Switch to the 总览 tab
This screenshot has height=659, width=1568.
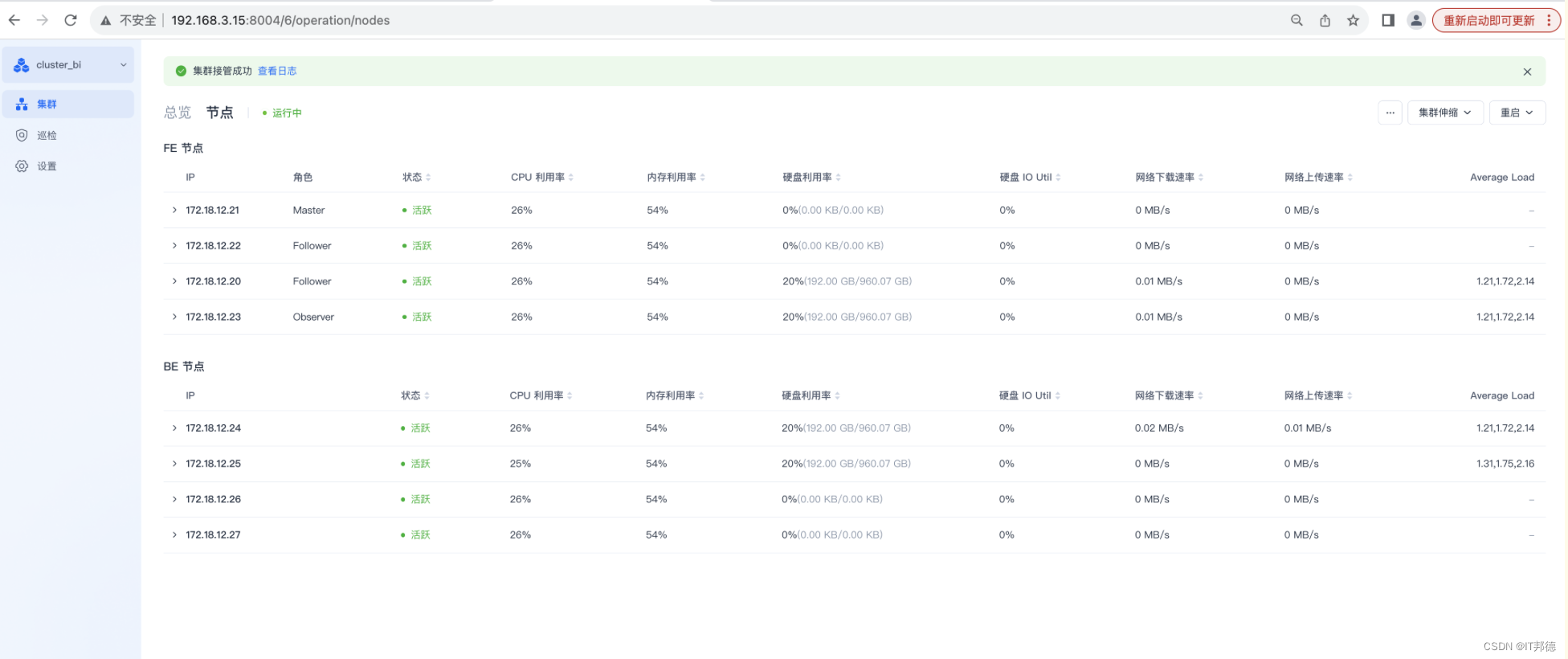178,113
